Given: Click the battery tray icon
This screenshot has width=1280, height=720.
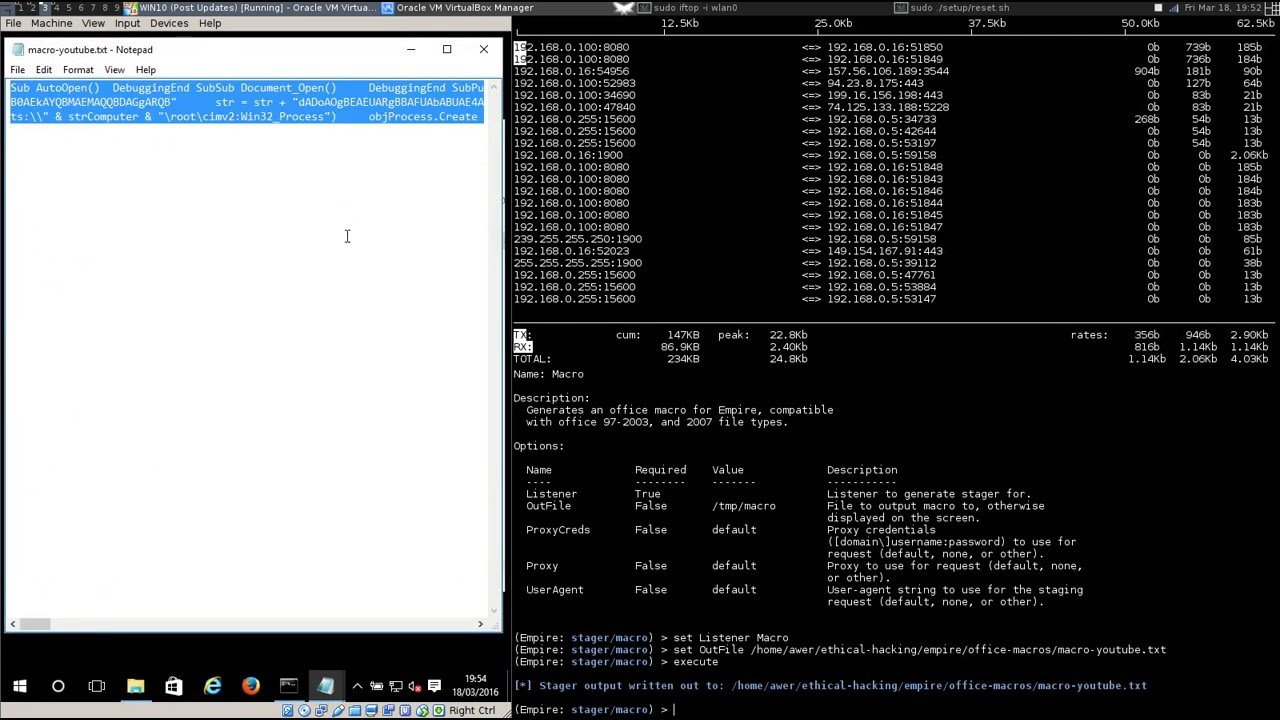Looking at the screenshot, I should point(377,686).
